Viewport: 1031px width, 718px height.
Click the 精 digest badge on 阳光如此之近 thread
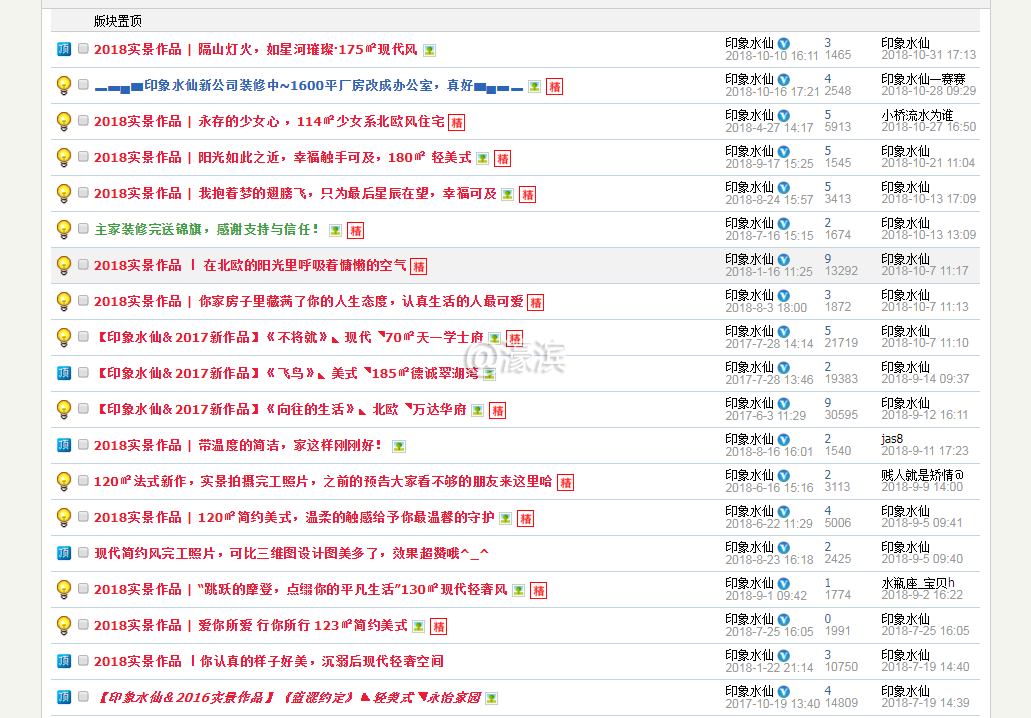(502, 158)
